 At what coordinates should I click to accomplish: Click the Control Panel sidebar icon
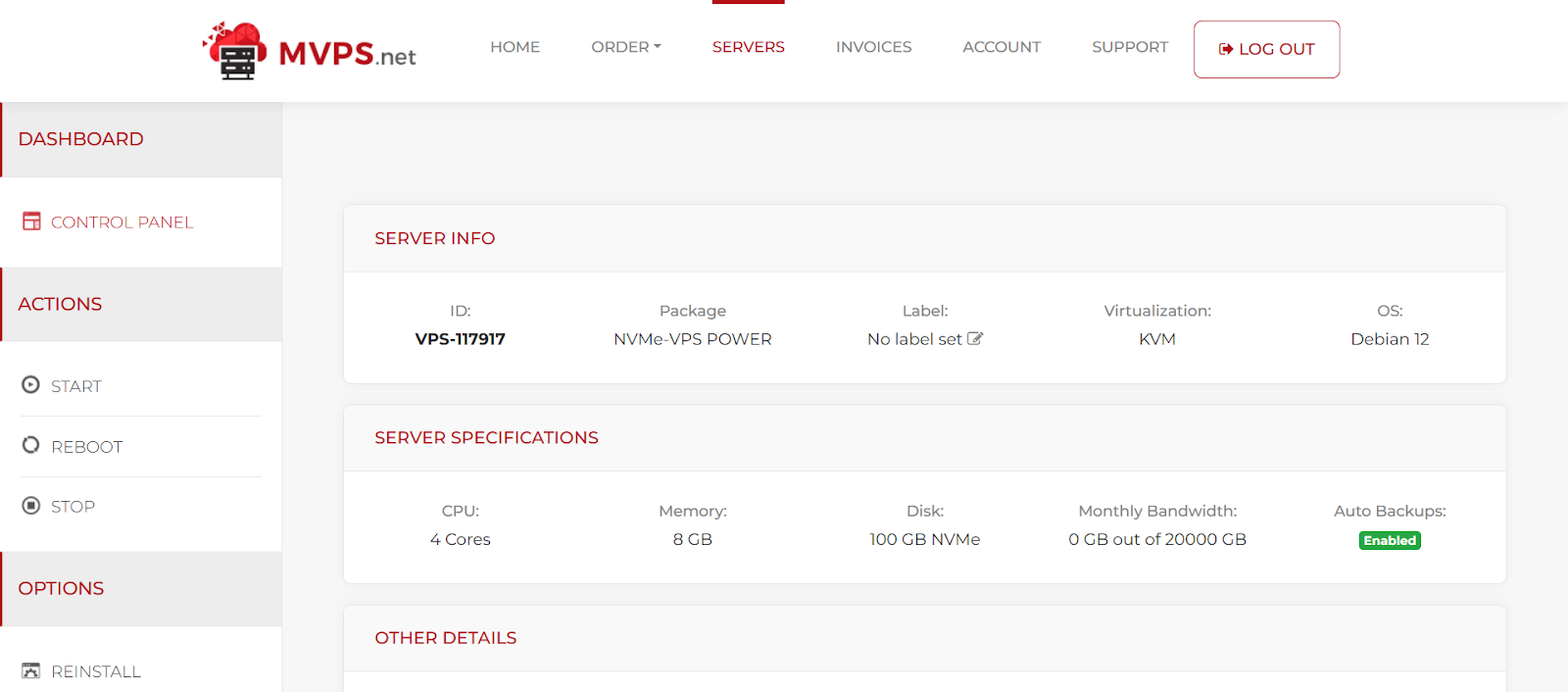tap(31, 222)
